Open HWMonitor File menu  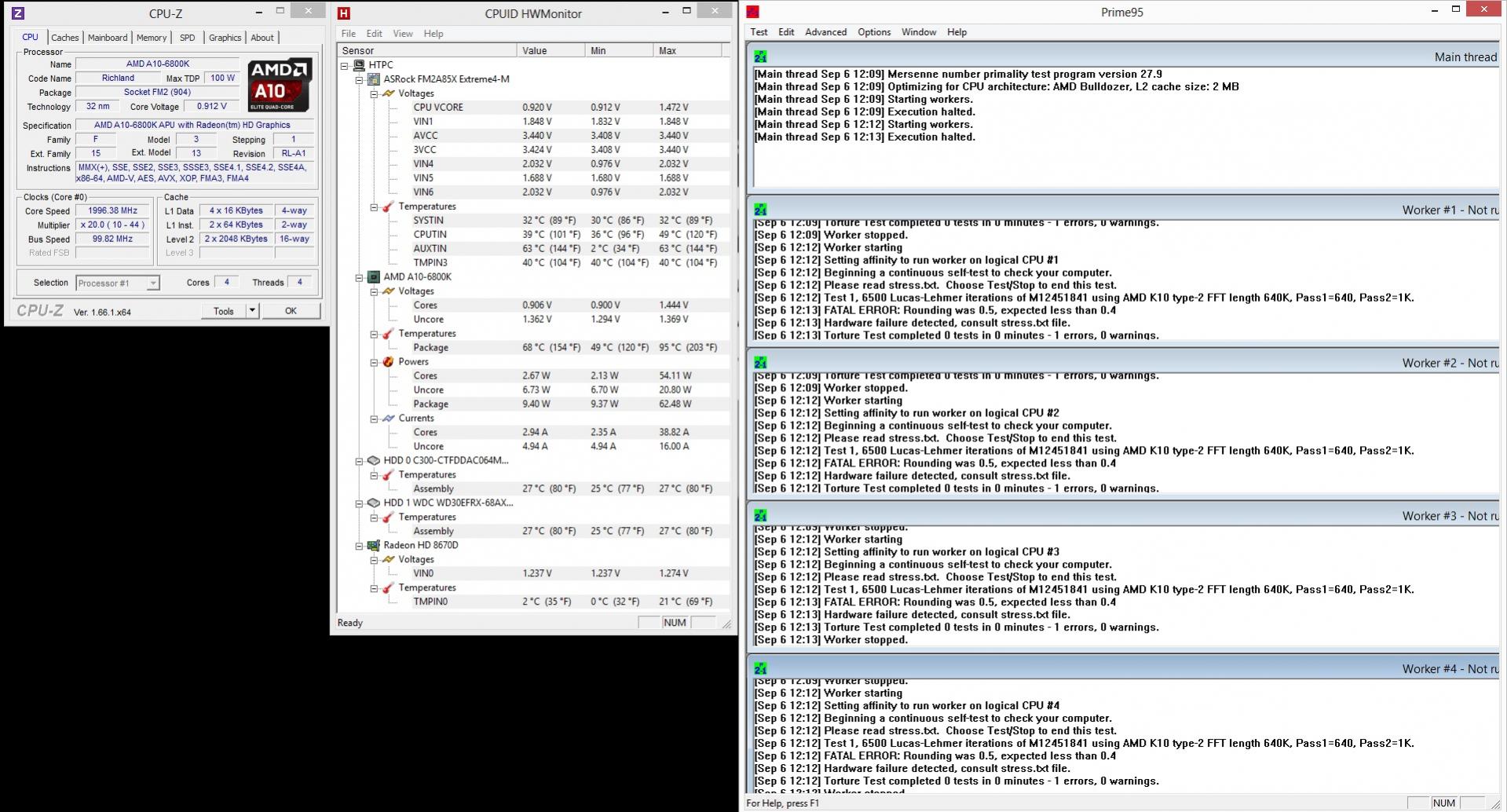(349, 34)
